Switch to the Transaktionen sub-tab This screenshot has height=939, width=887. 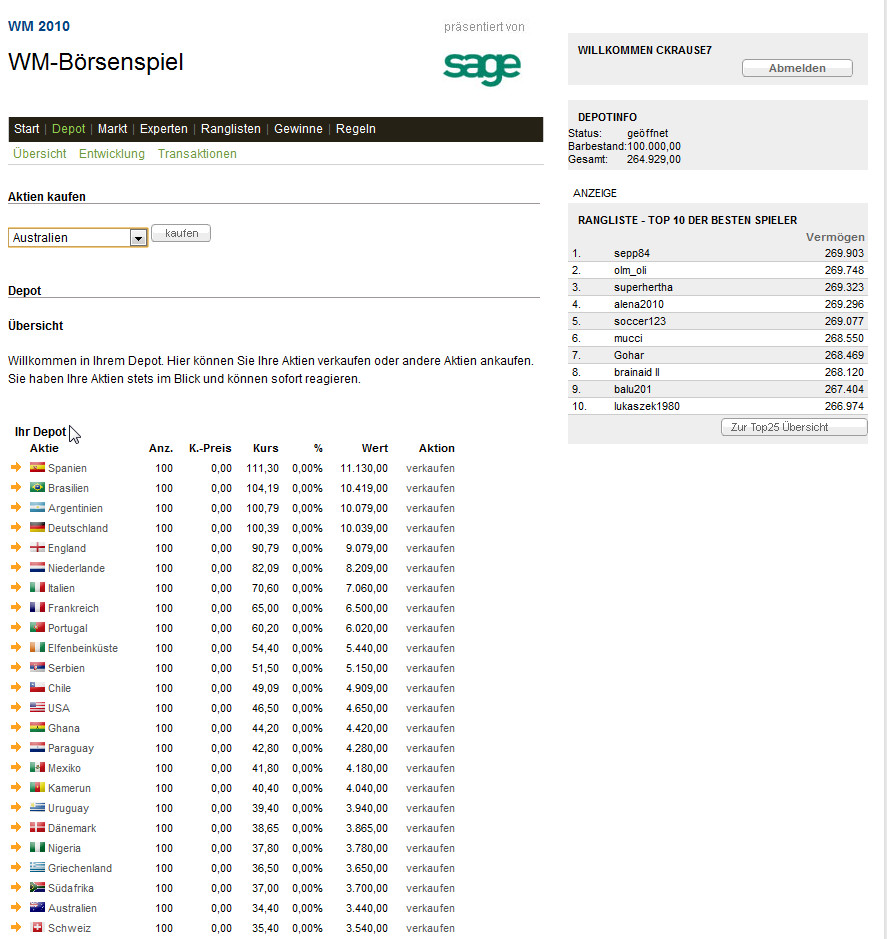point(197,154)
